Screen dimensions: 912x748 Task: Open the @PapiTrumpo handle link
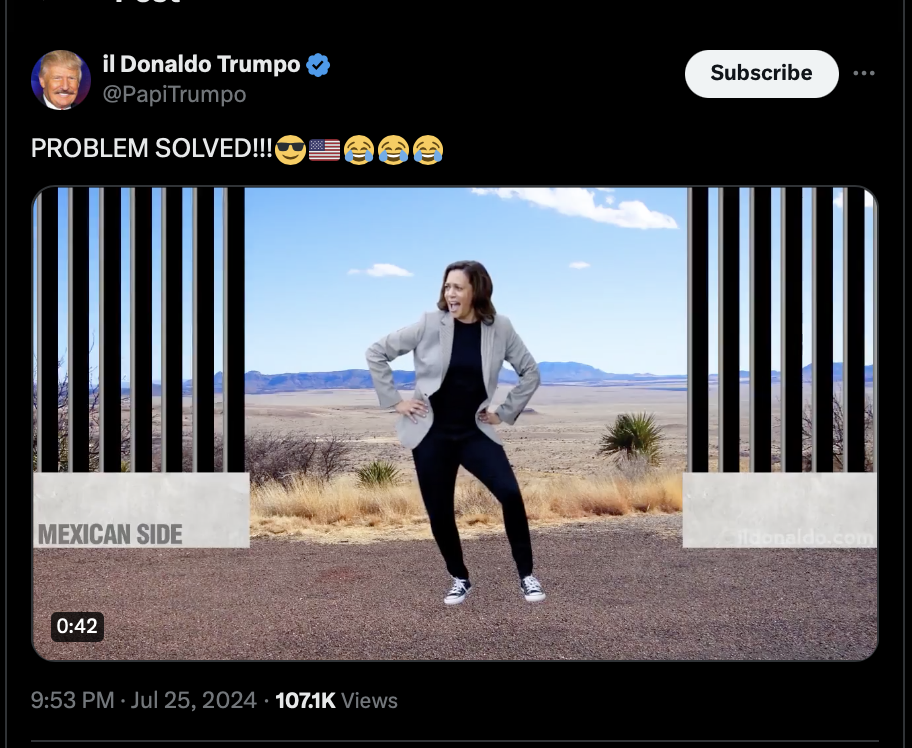174,94
